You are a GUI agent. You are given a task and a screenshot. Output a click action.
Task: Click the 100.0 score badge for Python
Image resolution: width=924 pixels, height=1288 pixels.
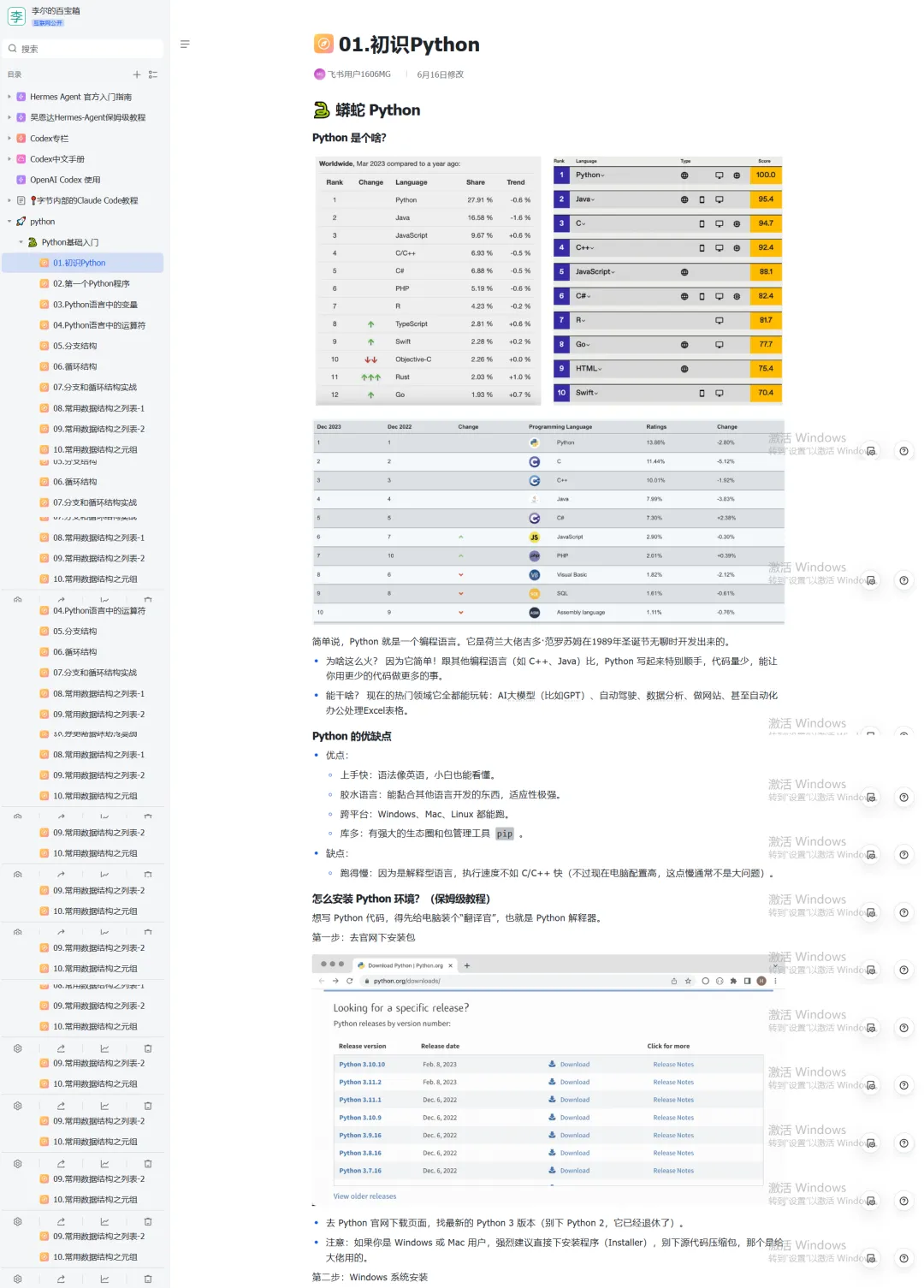point(766,175)
